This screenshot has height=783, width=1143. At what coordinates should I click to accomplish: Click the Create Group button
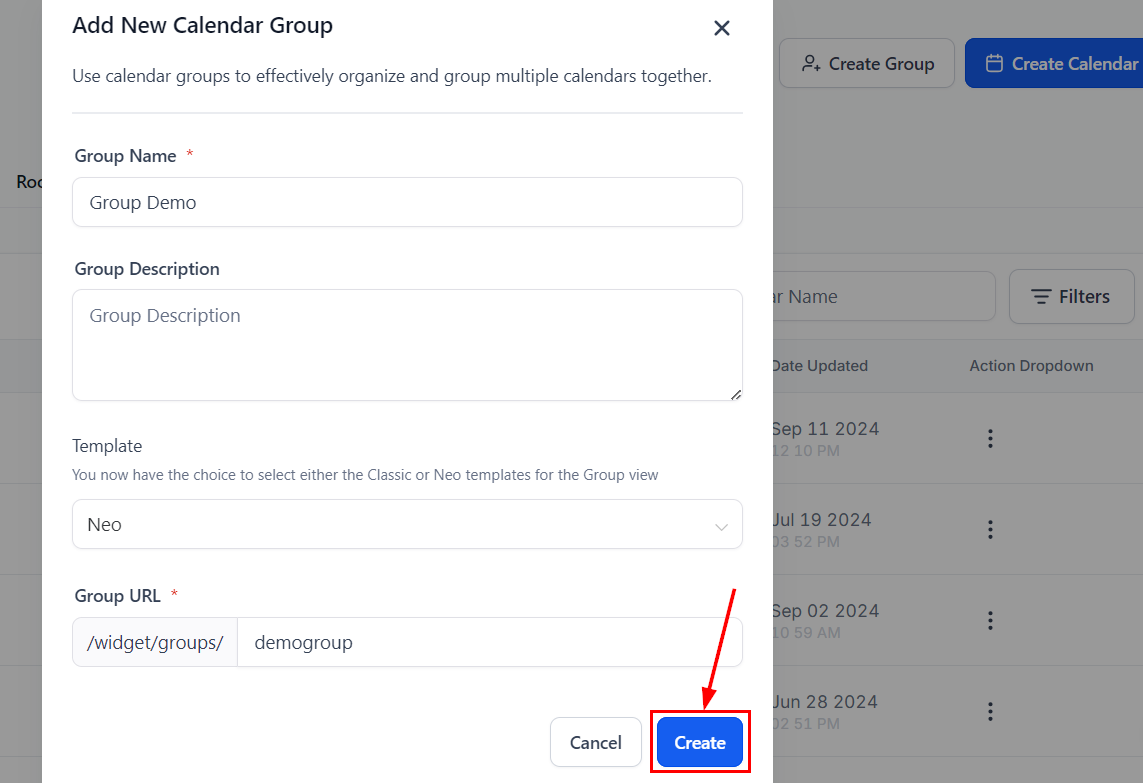[x=867, y=64]
